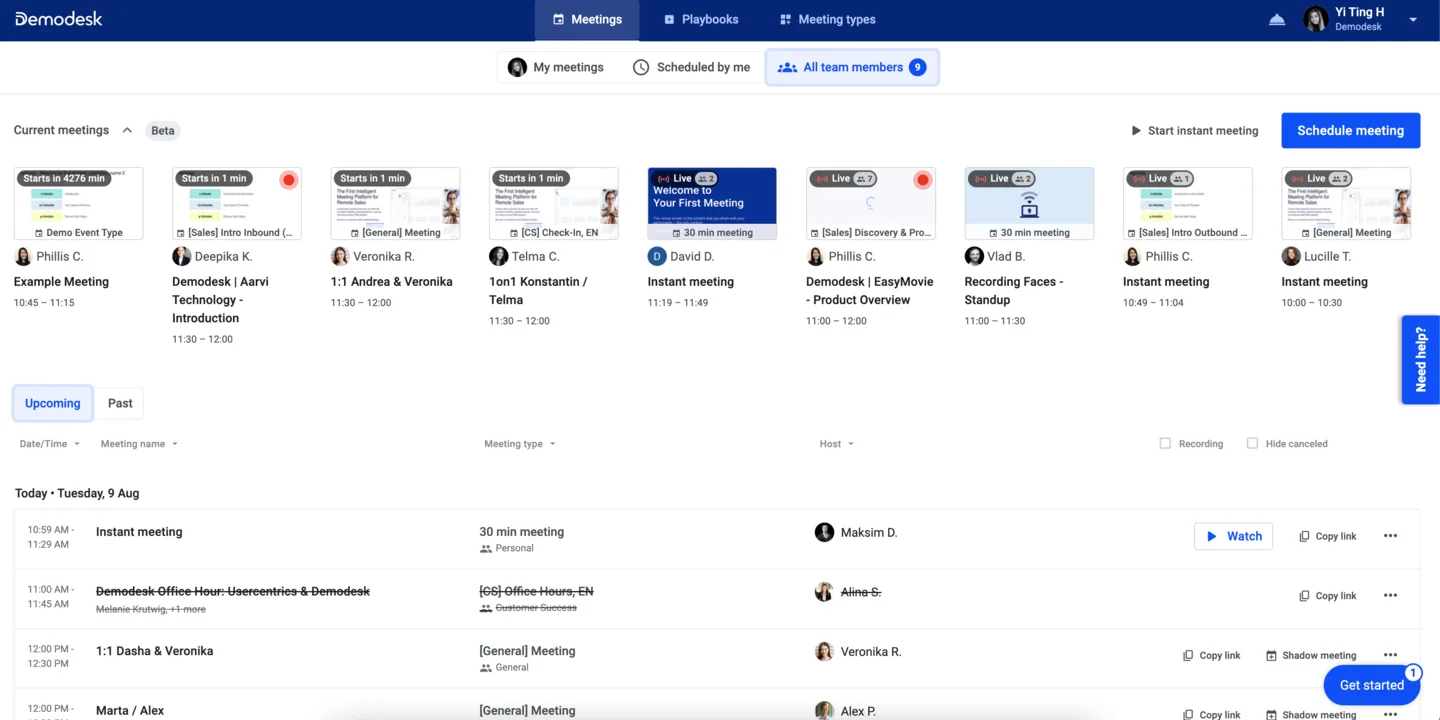The width and height of the screenshot is (1440, 720).
Task: Click the notification bell icon in the header
Action: (1277, 20)
